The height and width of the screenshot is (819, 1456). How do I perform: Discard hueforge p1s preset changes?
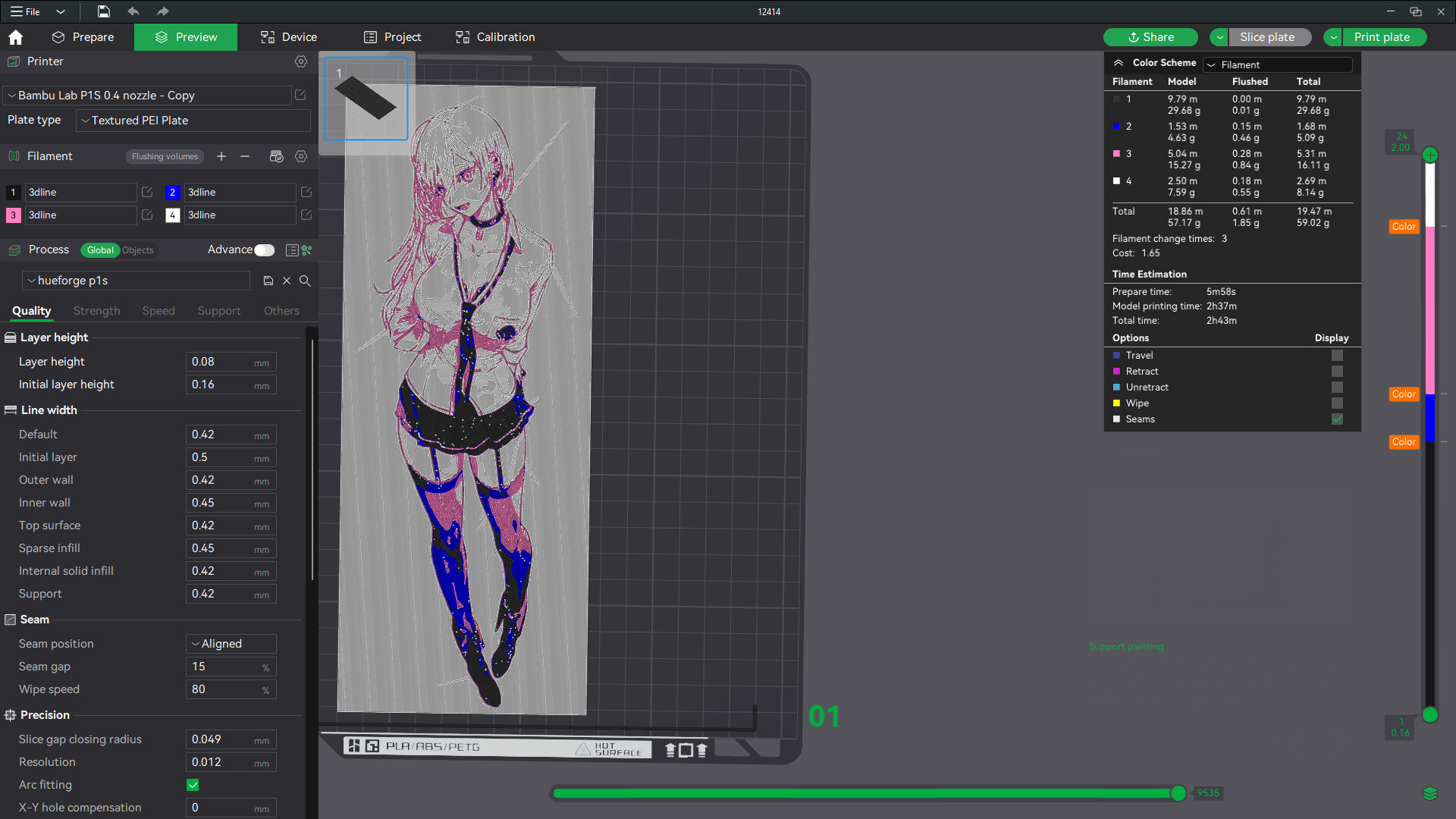coord(287,281)
